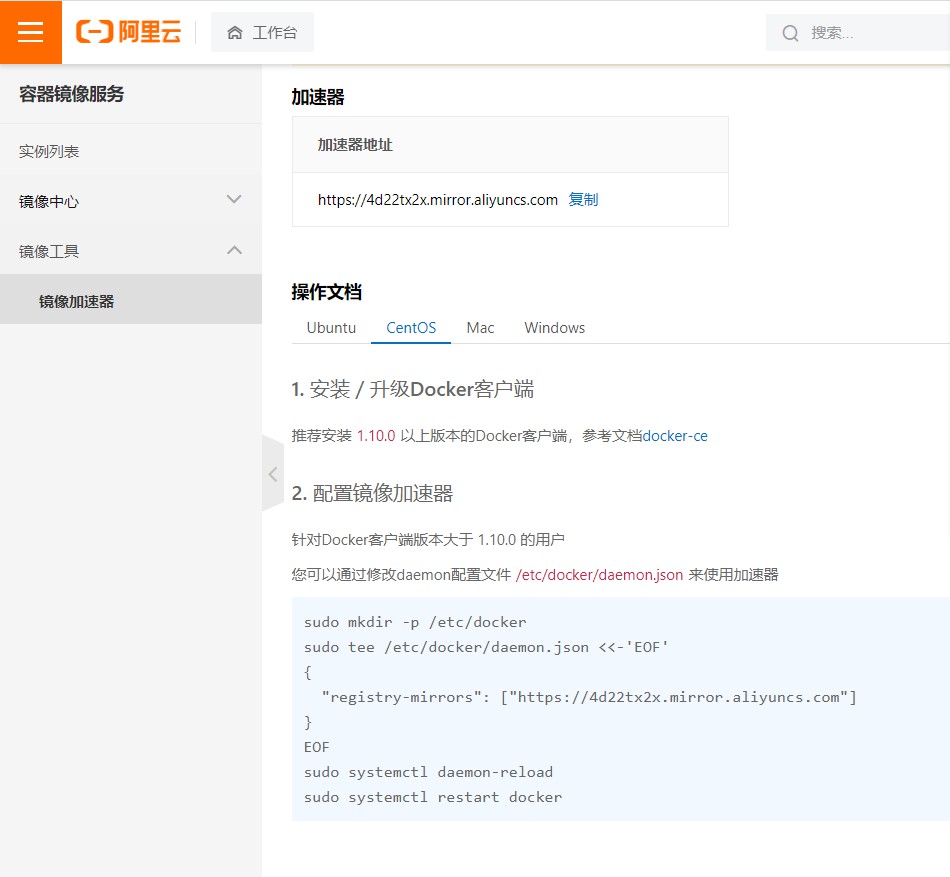The image size is (950, 877).
Task: Click the '针对Docker客户端版本大于 1.10.0 的用户' line
Action: 428,540
